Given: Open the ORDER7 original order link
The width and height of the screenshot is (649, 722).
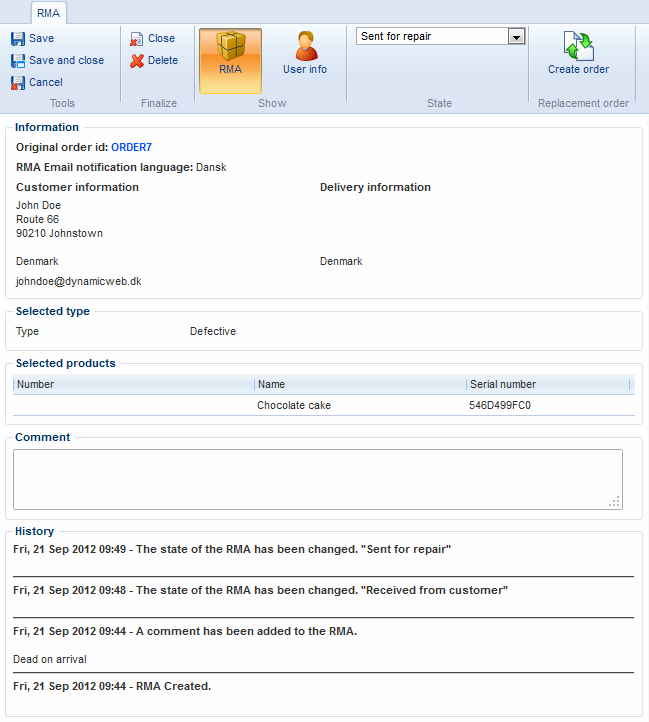Looking at the screenshot, I should (131, 147).
